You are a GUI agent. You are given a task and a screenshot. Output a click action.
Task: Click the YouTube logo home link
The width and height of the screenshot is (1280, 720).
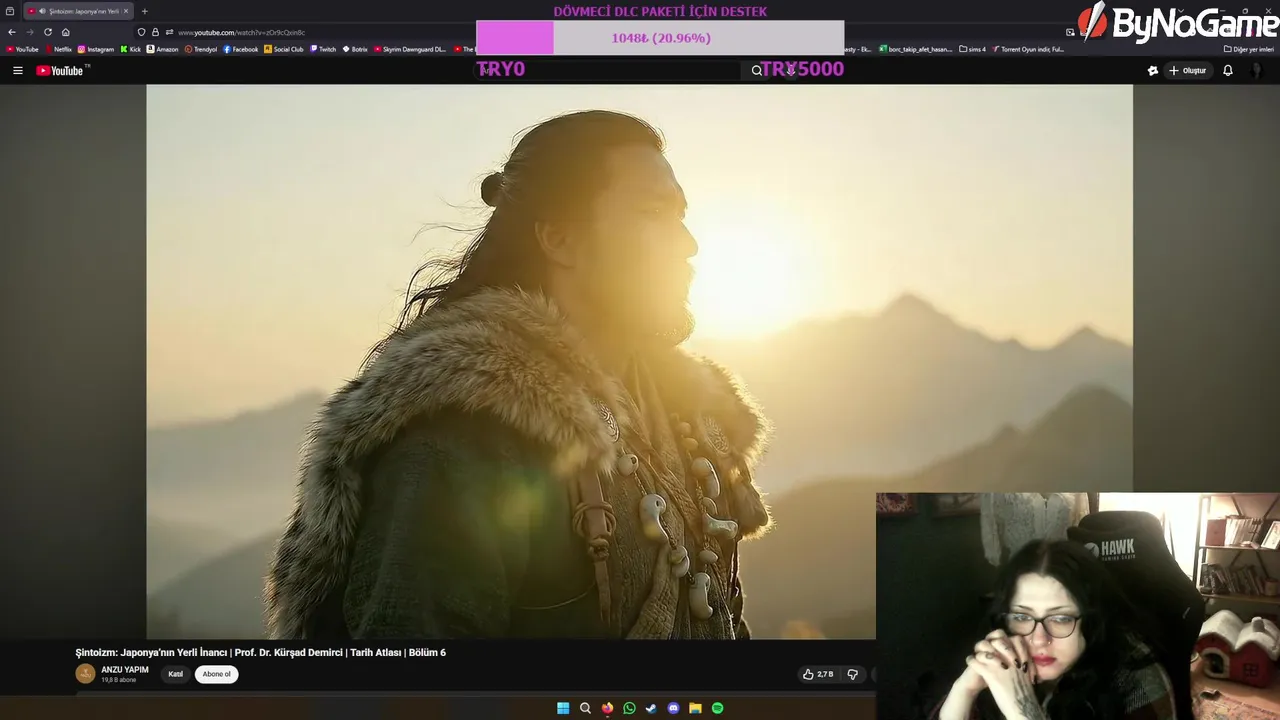tap(62, 70)
